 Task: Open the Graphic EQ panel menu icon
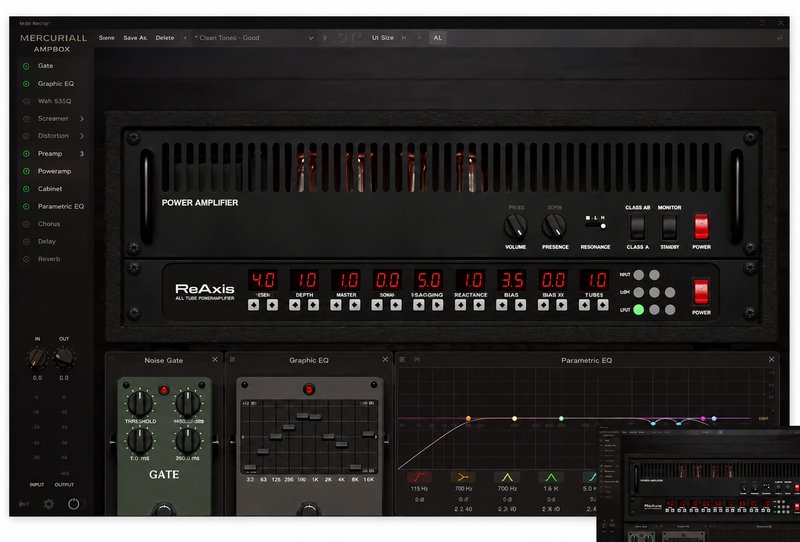click(232, 360)
